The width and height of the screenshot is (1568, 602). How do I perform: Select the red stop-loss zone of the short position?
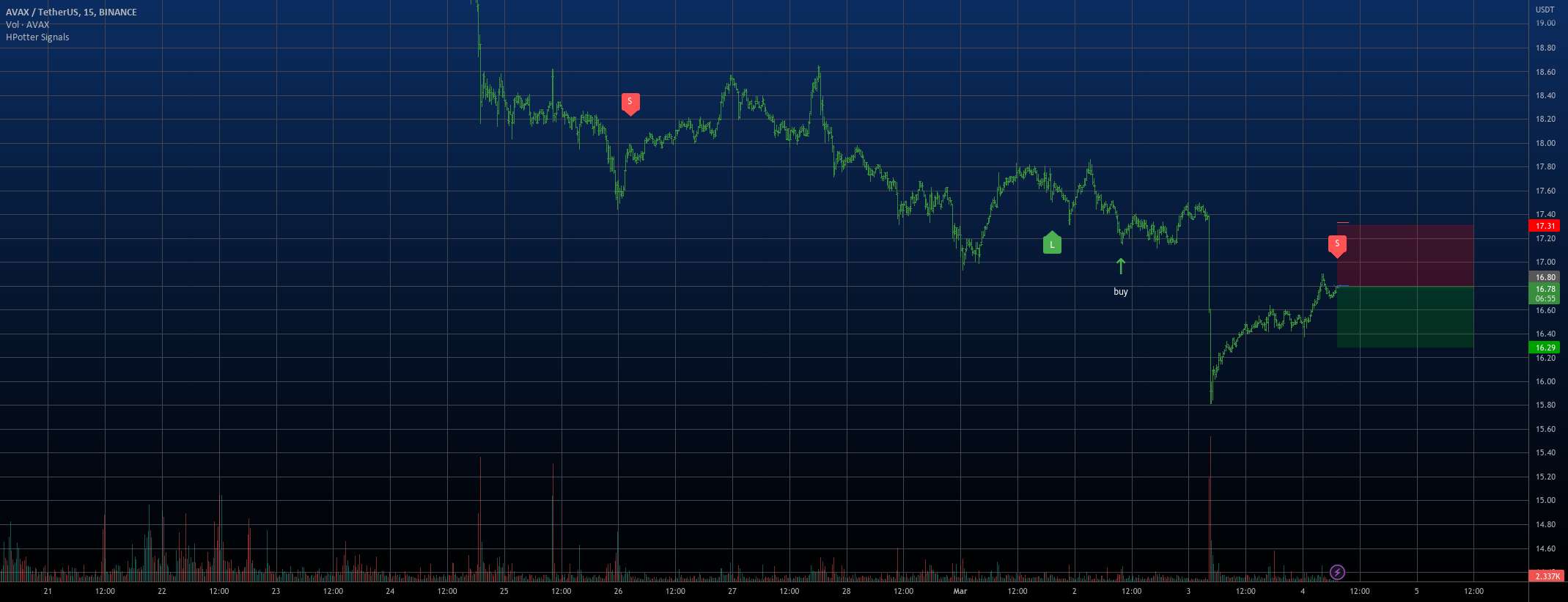tap(1405, 255)
